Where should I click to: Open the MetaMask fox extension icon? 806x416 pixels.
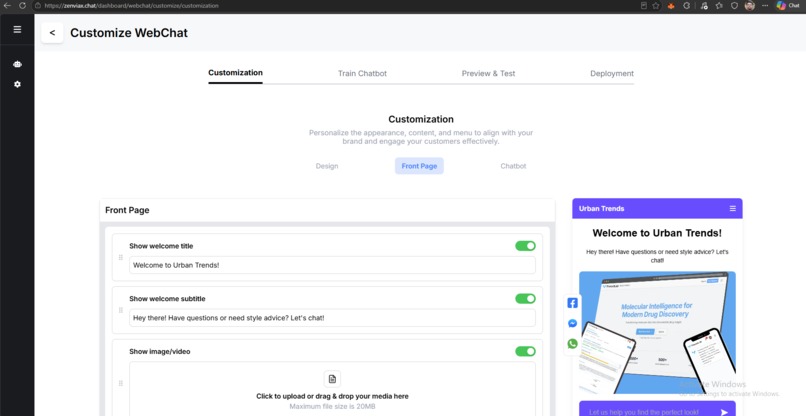671,6
